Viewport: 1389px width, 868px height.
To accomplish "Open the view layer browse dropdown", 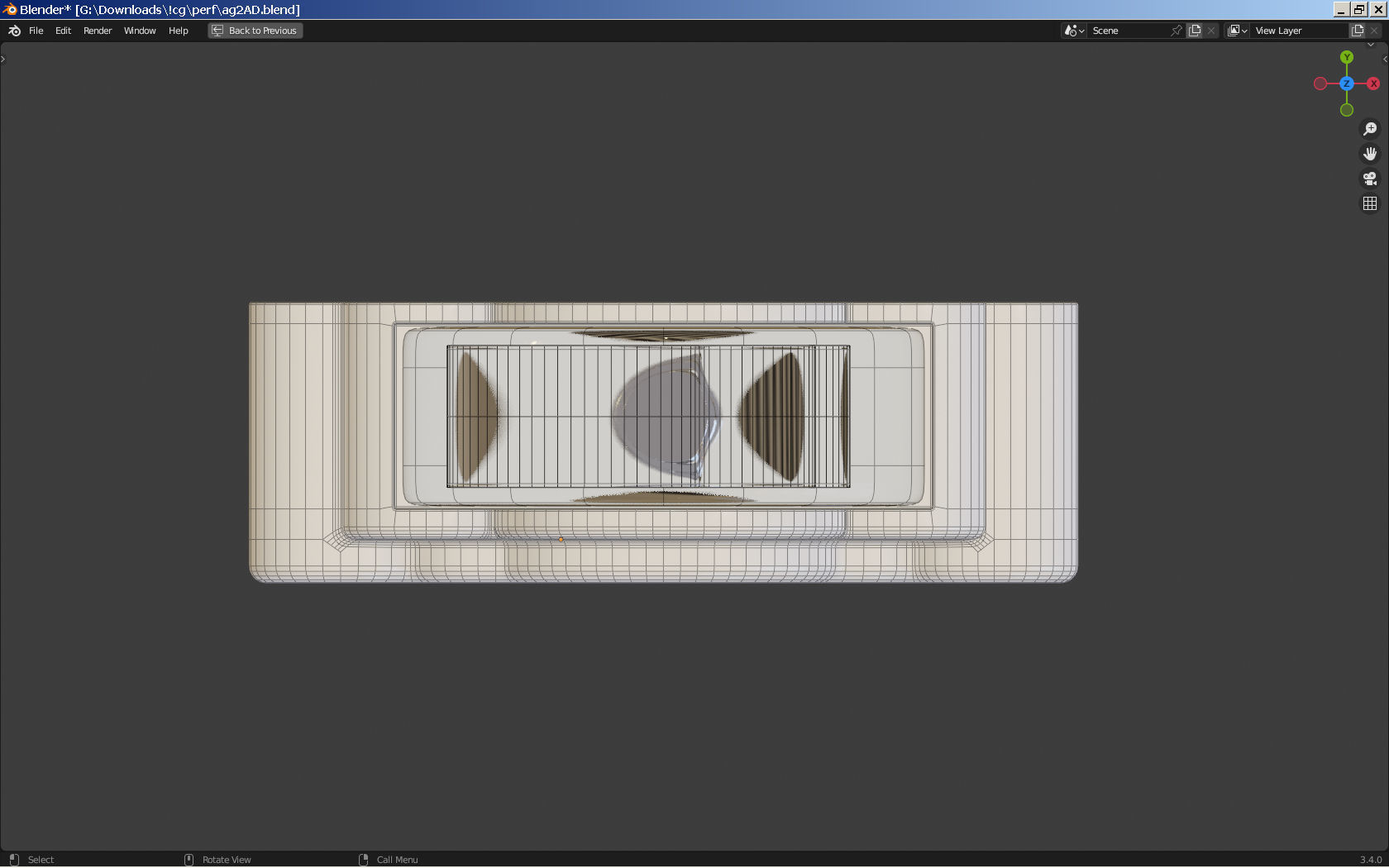I will (1237, 31).
